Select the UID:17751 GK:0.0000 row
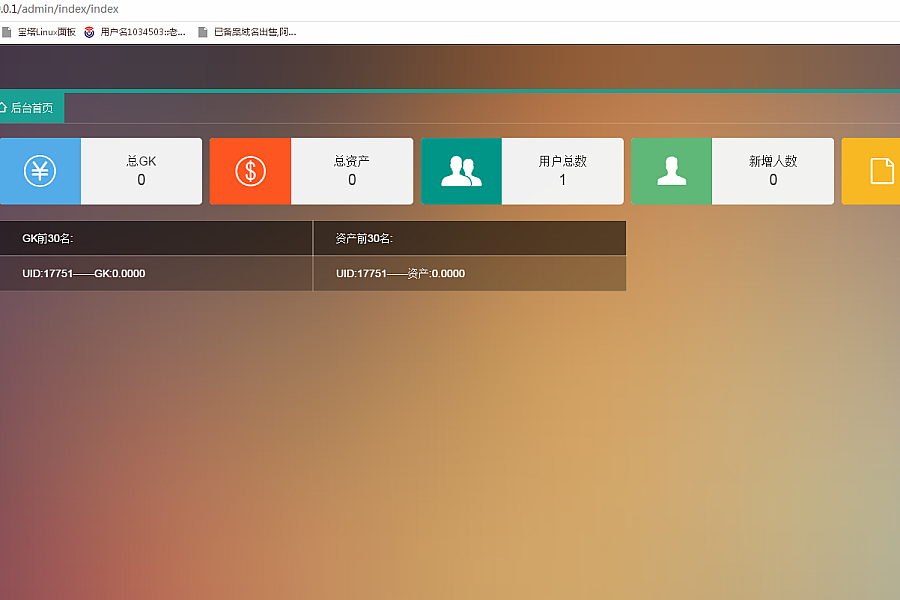This screenshot has height=600, width=900. pyautogui.click(x=84, y=274)
